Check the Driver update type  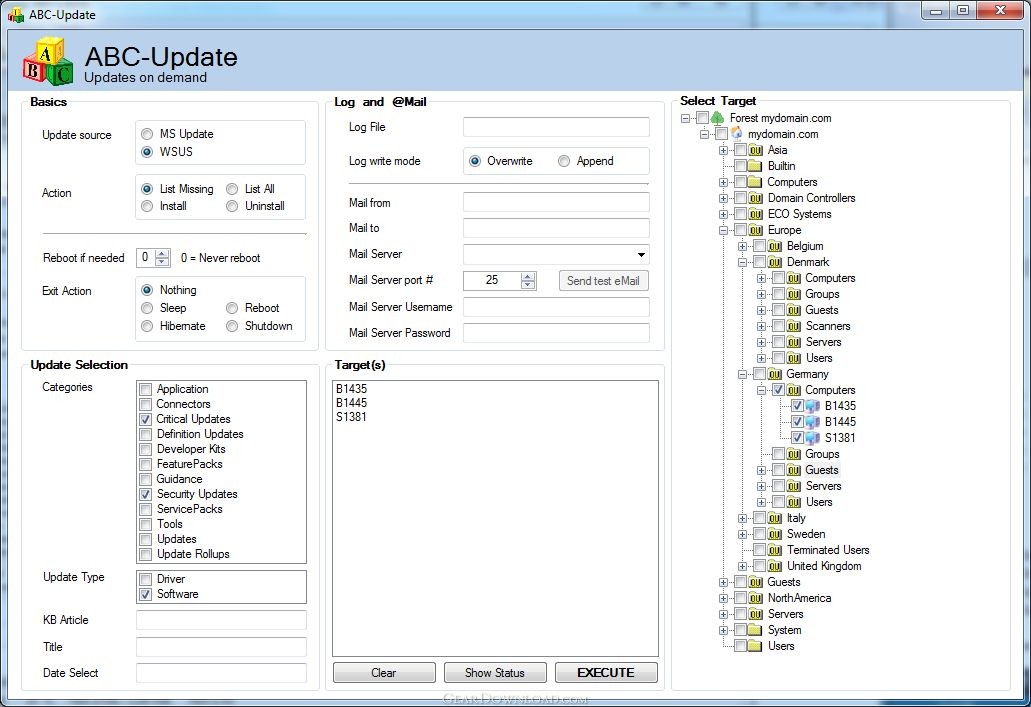pyautogui.click(x=146, y=579)
